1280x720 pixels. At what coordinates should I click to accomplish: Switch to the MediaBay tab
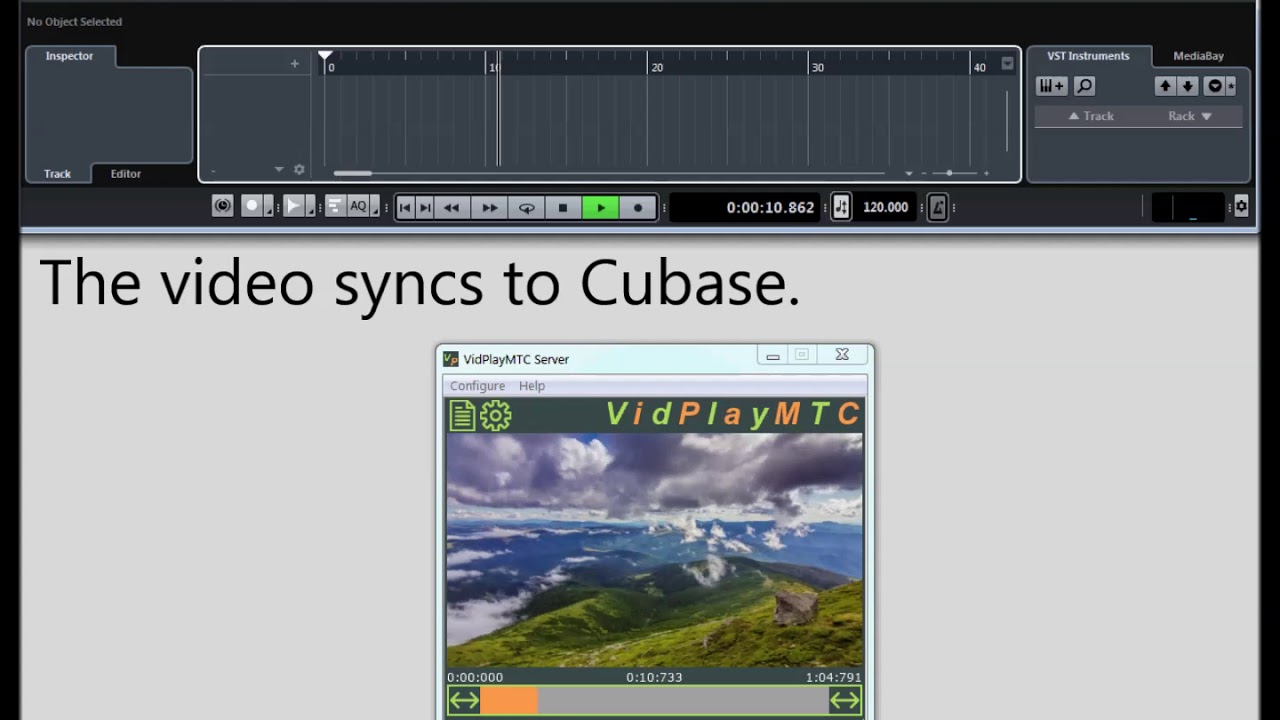1198,56
